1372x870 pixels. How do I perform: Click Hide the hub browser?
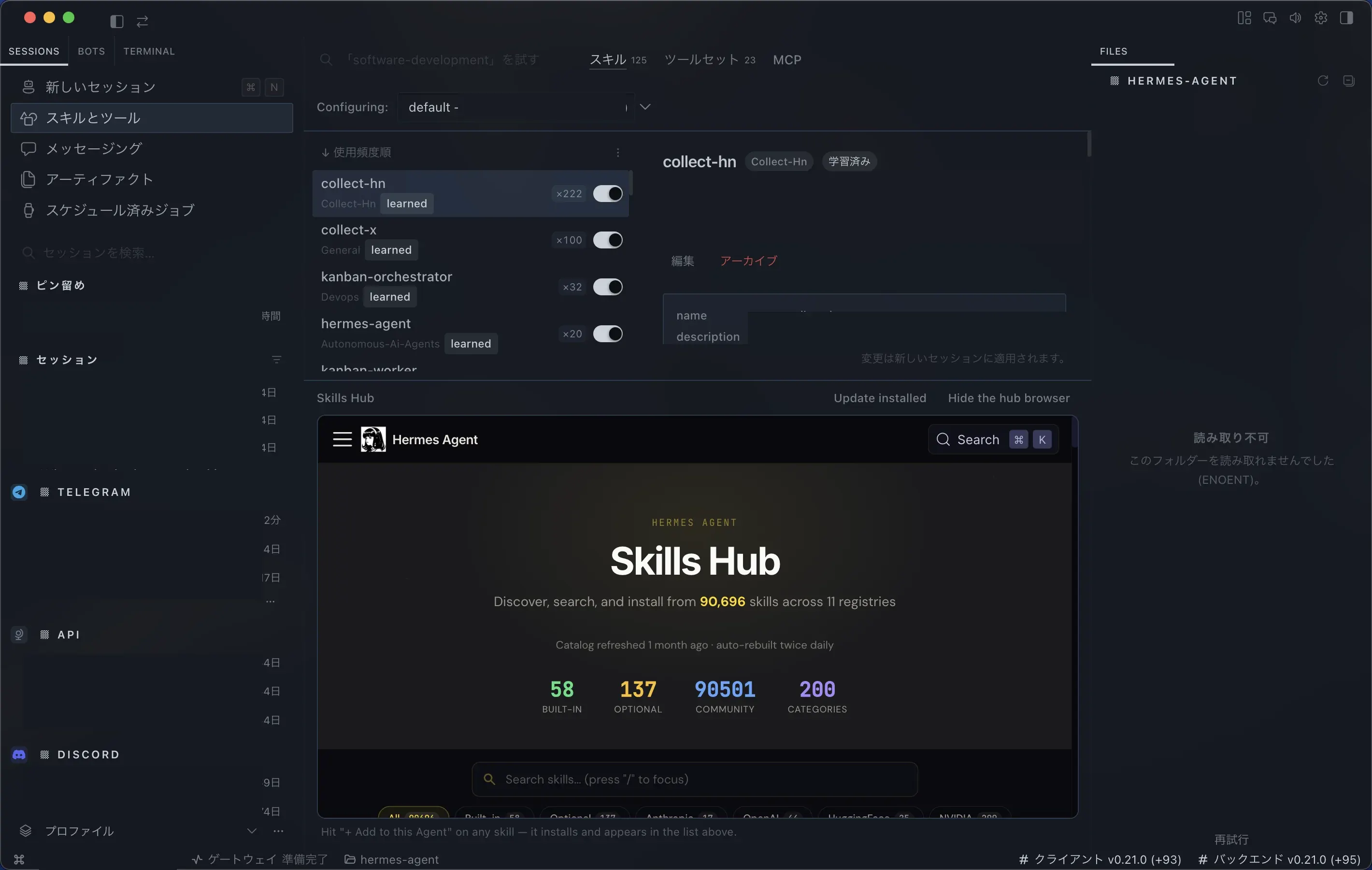coord(1009,398)
